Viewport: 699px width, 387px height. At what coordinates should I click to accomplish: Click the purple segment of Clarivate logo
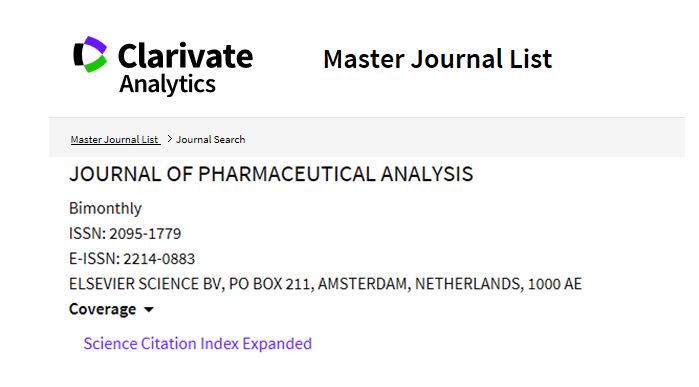pos(95,45)
